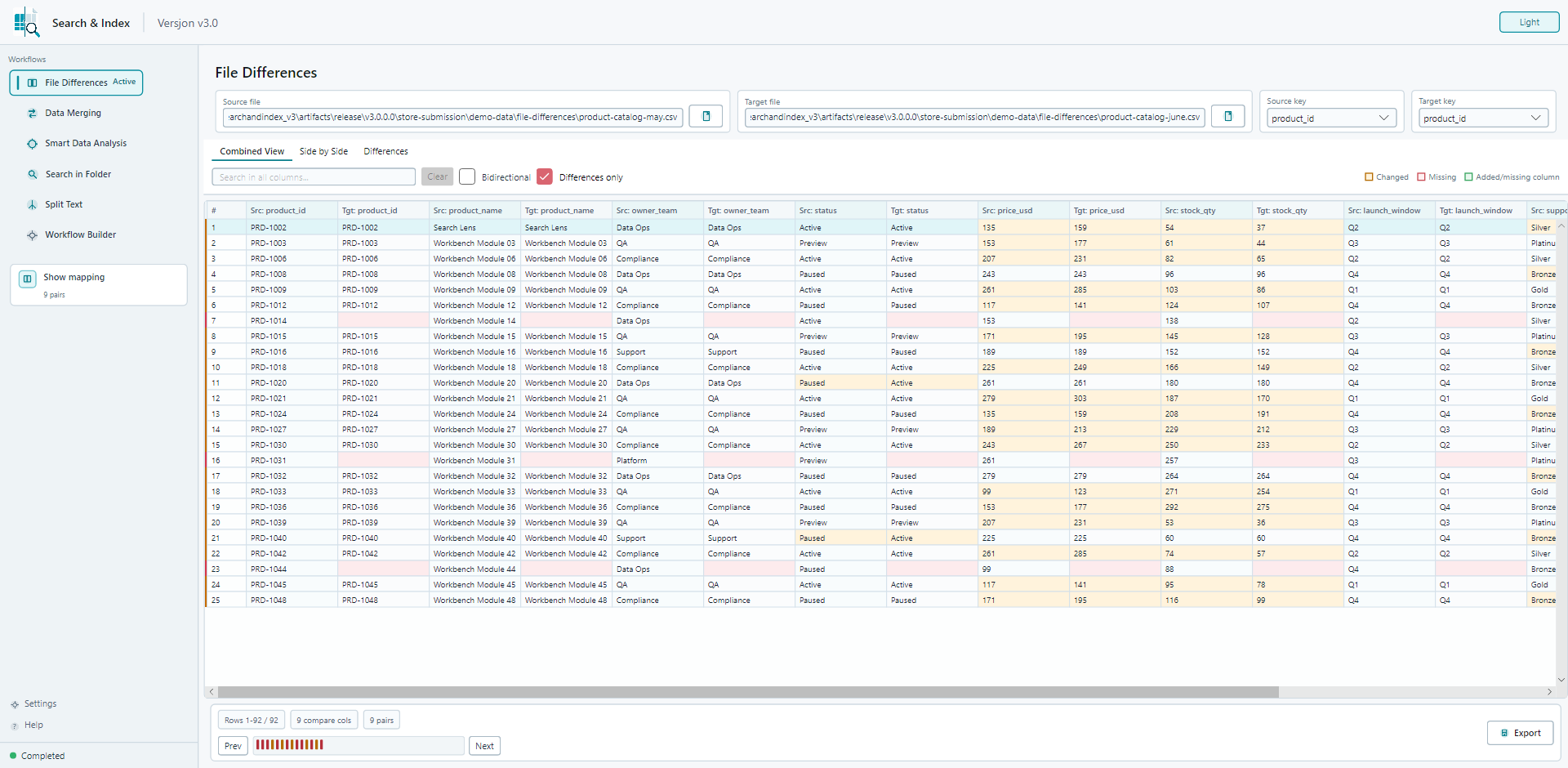Switch theme with the Light button

point(1529,22)
